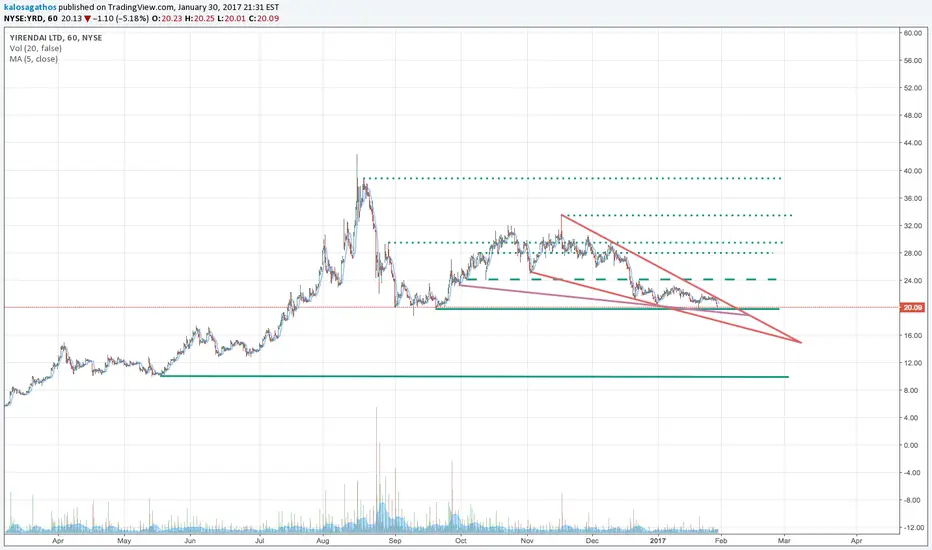Screen dimensions: 932x550
Task: Select the purple trendline starting in October
Action: pos(603,300)
